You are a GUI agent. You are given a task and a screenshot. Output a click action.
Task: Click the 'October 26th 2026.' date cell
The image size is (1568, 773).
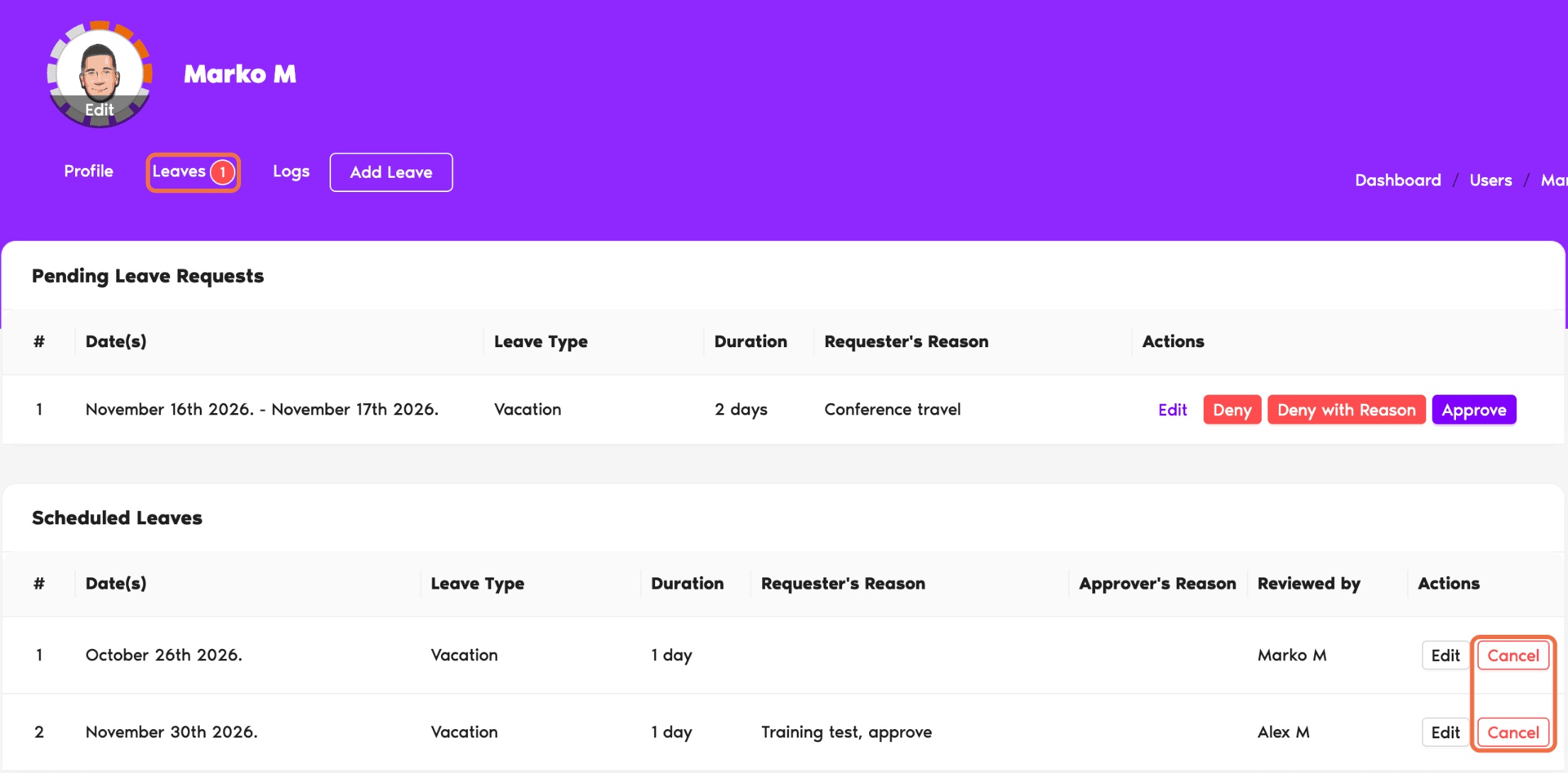pyautogui.click(x=164, y=655)
